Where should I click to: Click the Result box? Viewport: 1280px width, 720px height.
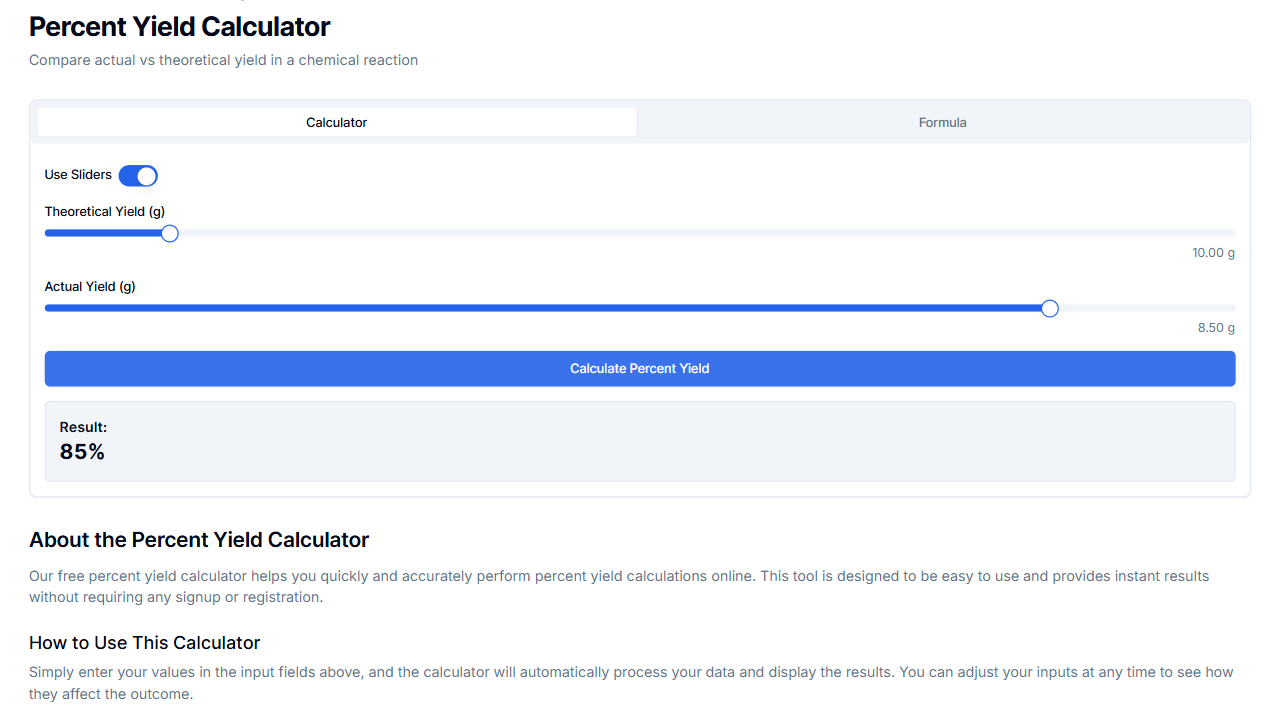pos(639,440)
